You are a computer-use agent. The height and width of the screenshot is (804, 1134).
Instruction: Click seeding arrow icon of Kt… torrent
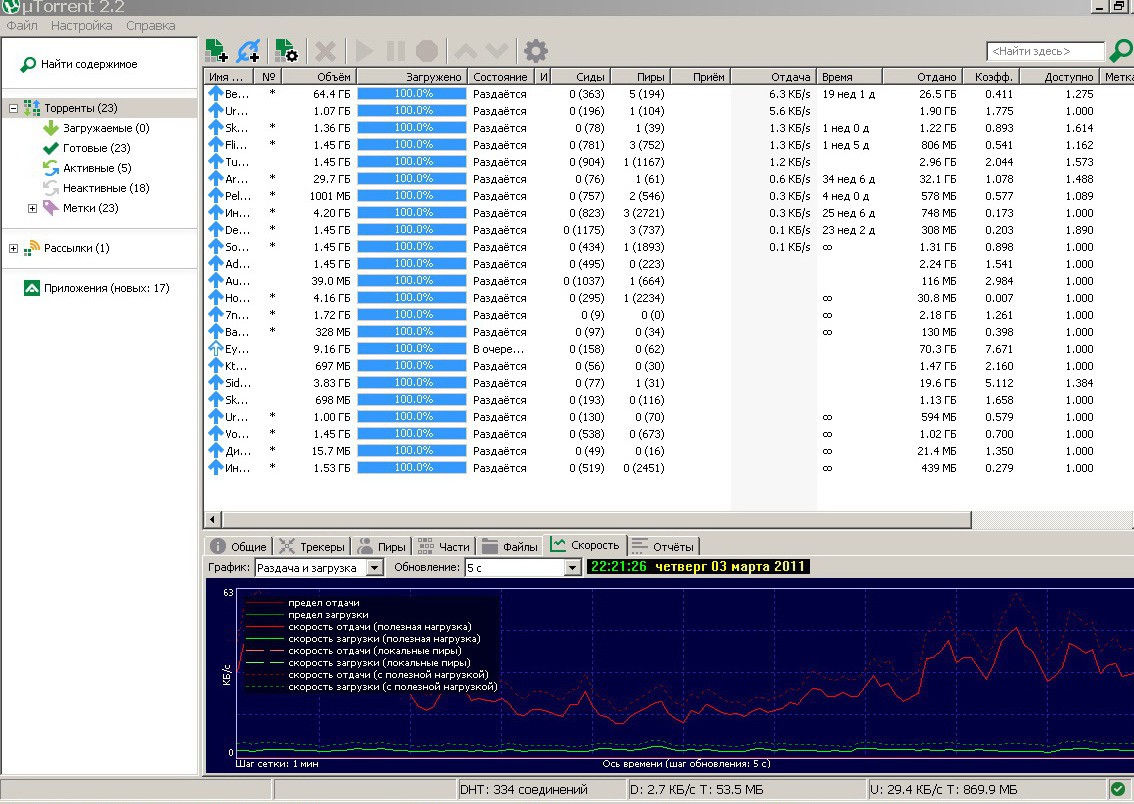pos(216,366)
